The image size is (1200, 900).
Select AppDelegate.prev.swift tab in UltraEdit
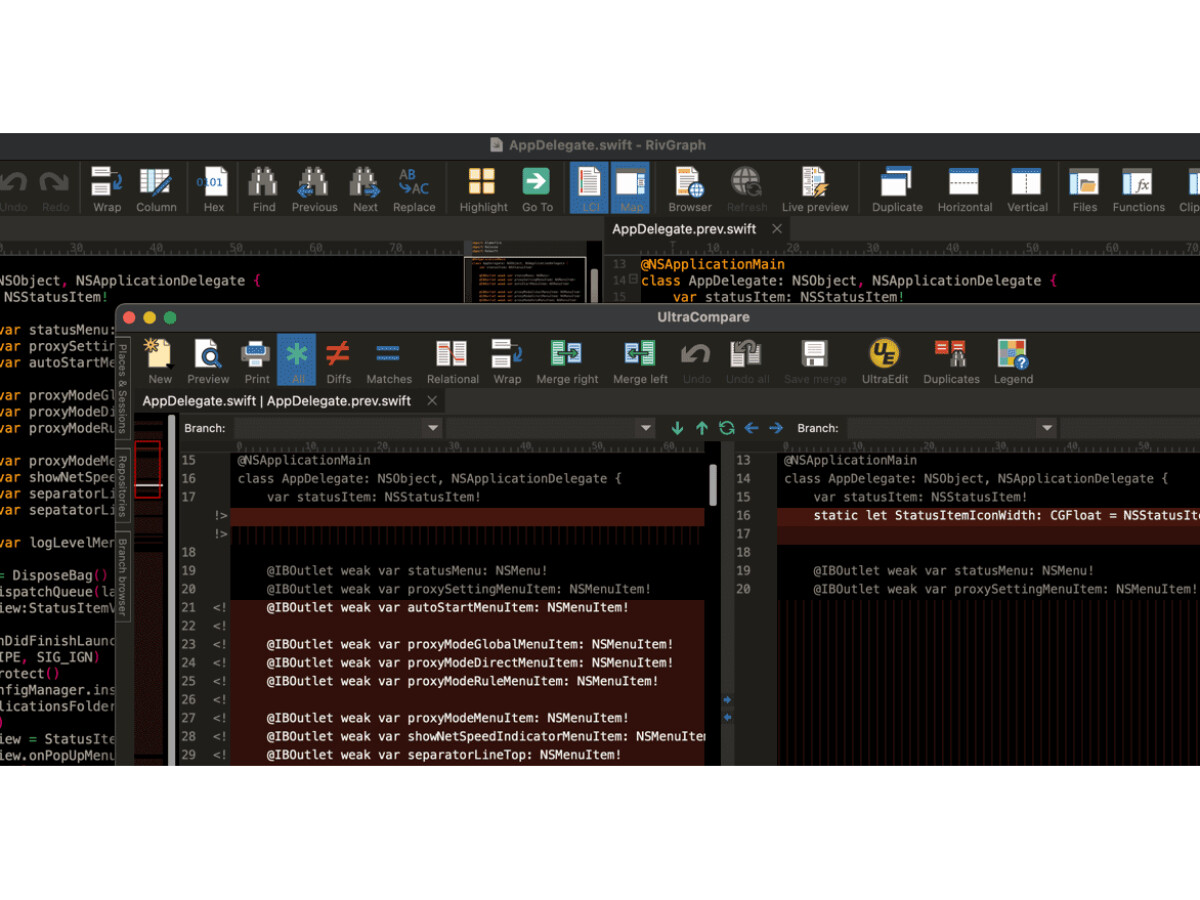[684, 229]
